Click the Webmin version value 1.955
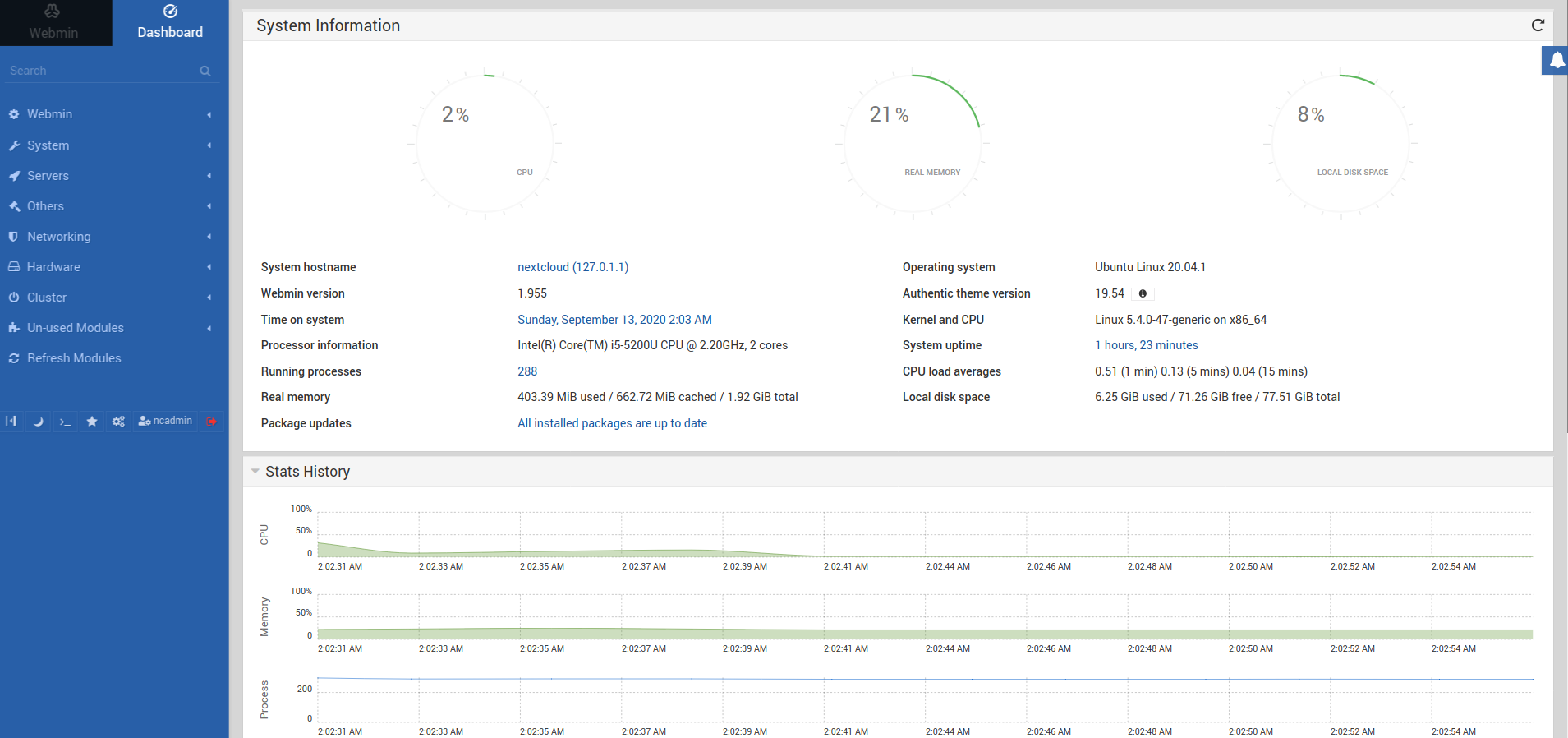1568x738 pixels. point(532,293)
